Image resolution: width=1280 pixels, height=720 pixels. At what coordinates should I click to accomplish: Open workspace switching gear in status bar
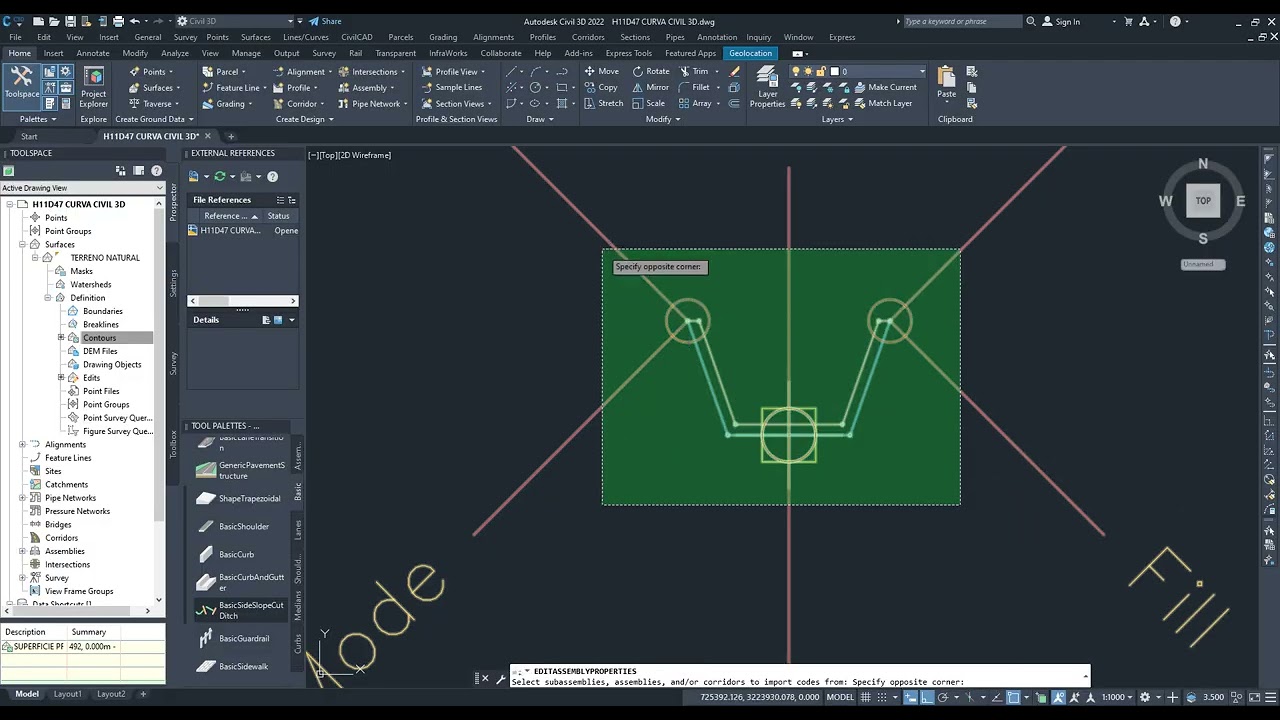click(1145, 696)
